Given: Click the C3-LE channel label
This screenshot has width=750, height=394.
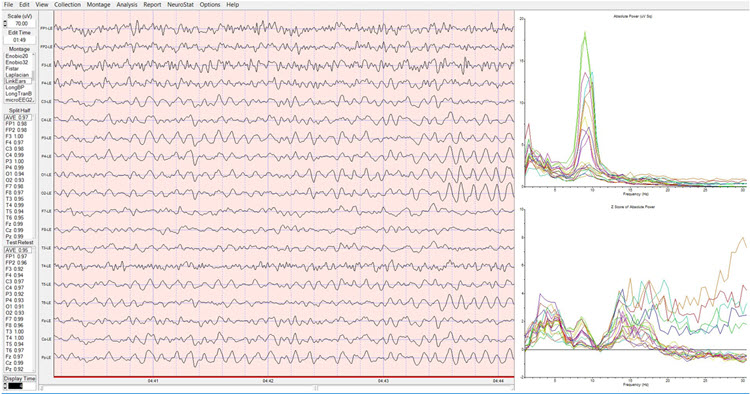Looking at the screenshot, I should pyautogui.click(x=46, y=101).
